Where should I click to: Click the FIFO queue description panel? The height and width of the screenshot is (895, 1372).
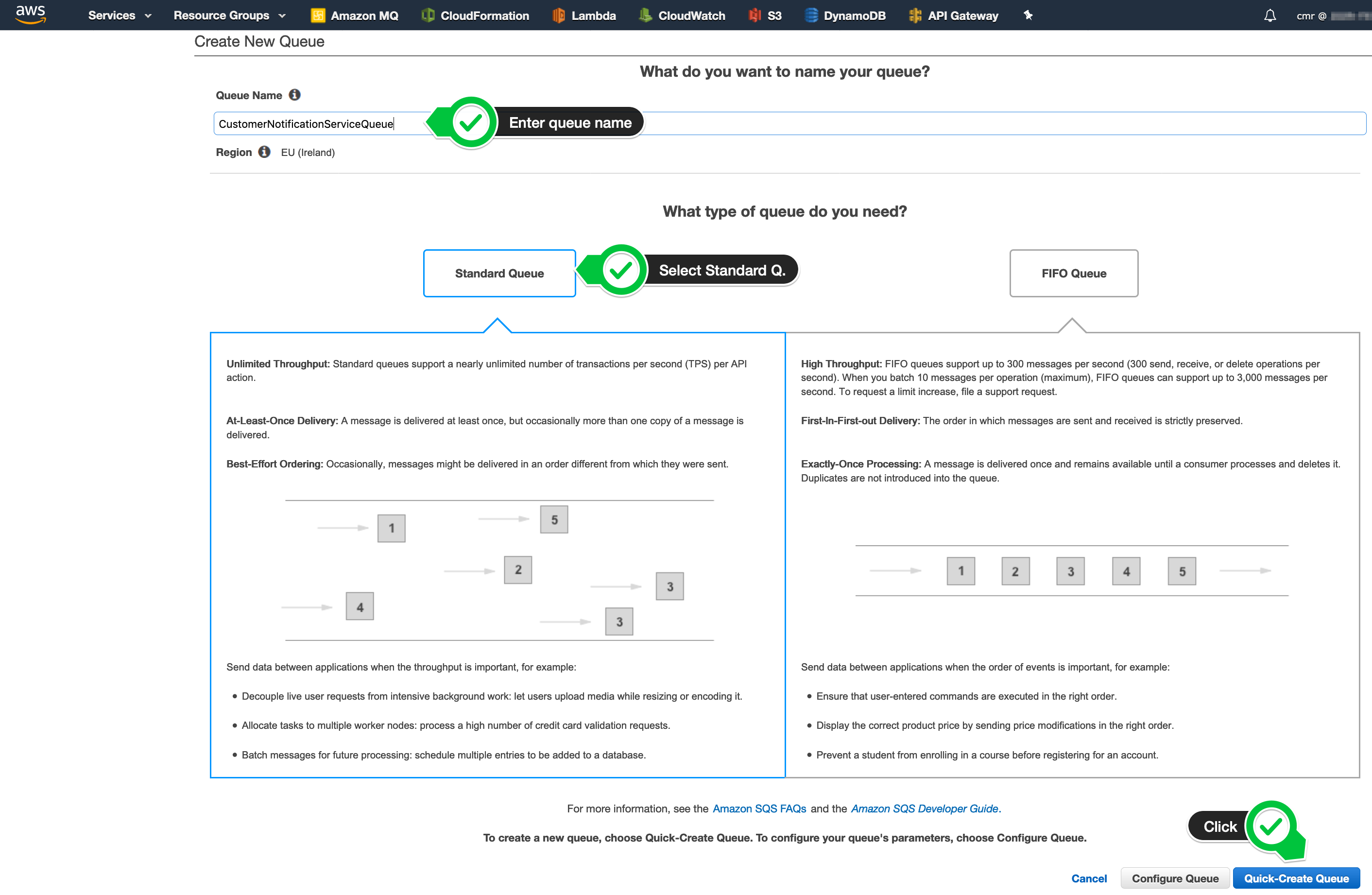(1072, 555)
